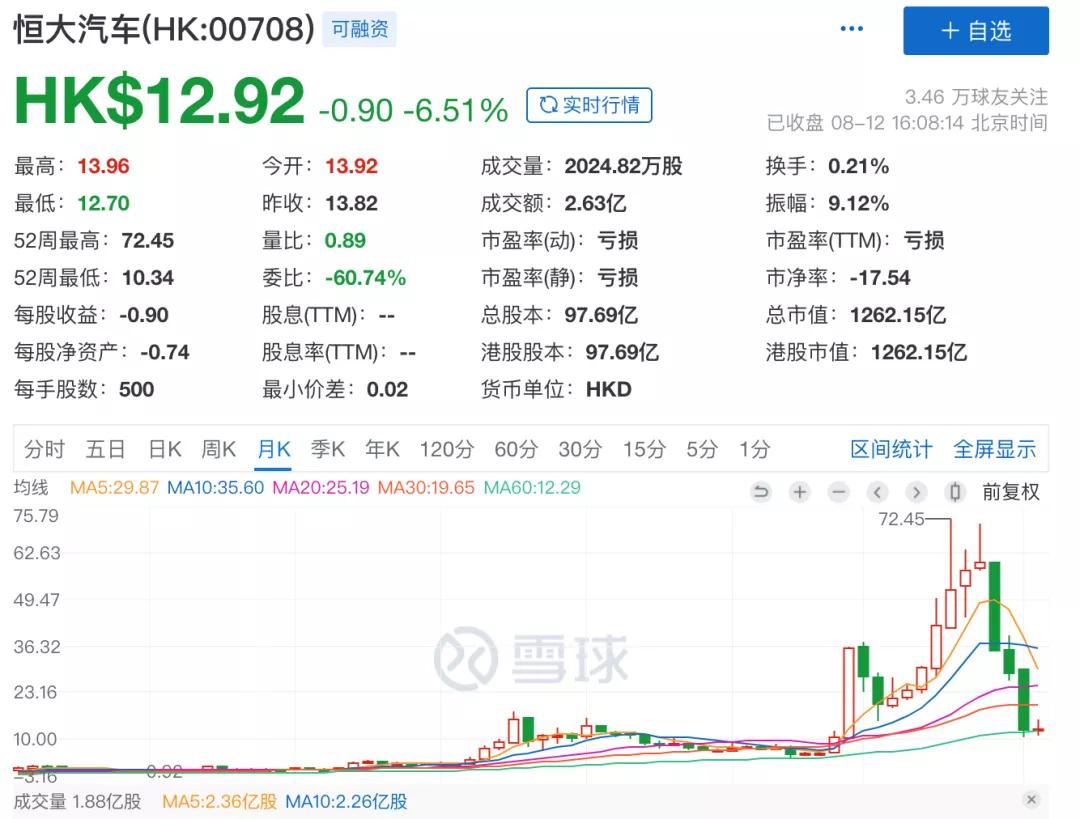Click the 成交量 1.88亿股 label

click(x=77, y=802)
